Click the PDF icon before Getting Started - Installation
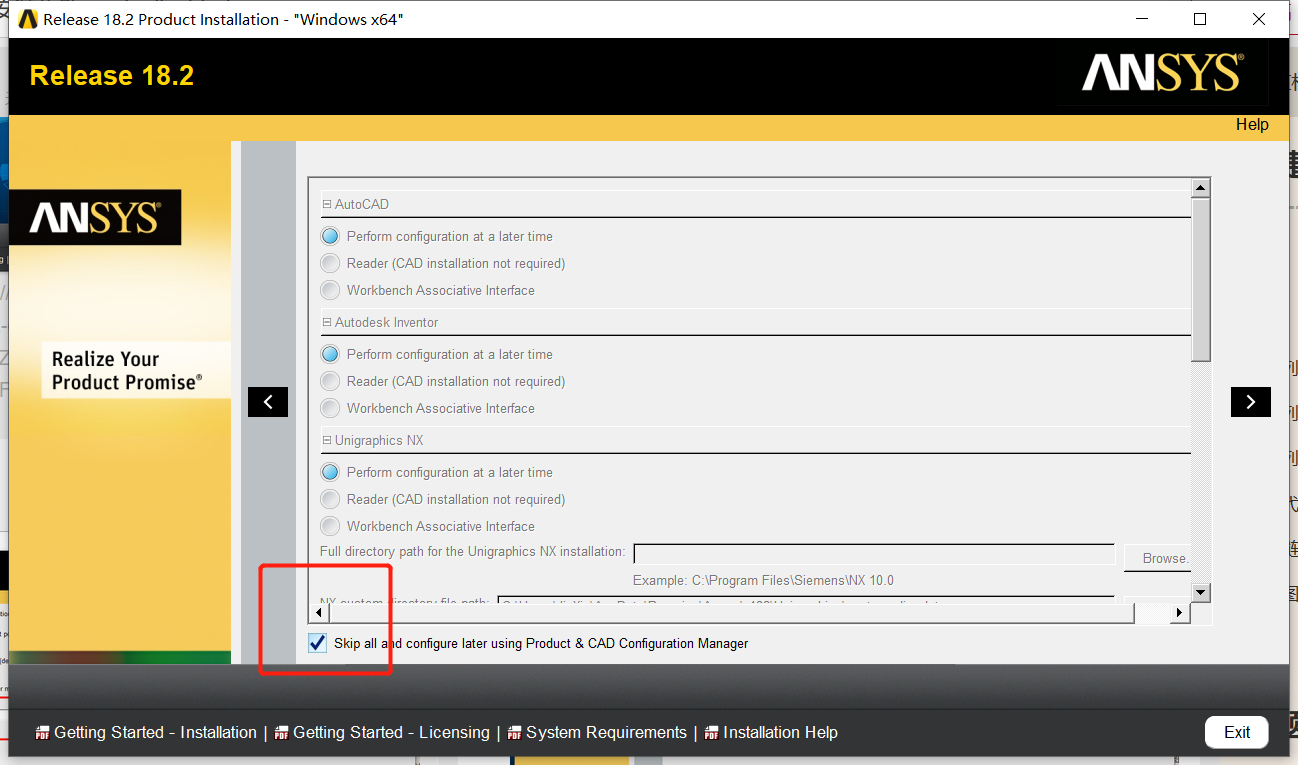The image size is (1298, 765). click(42, 733)
